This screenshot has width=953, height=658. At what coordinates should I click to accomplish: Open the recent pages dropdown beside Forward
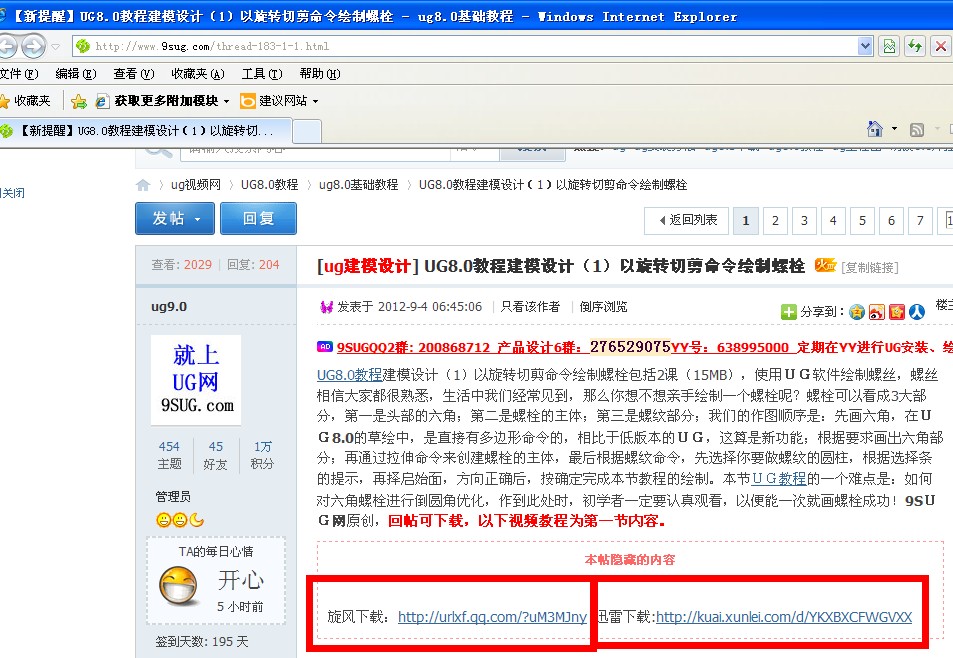coord(56,47)
